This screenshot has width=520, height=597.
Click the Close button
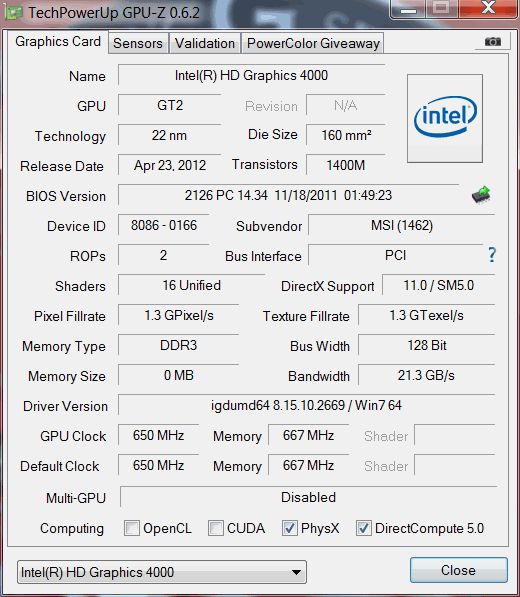[x=459, y=570]
